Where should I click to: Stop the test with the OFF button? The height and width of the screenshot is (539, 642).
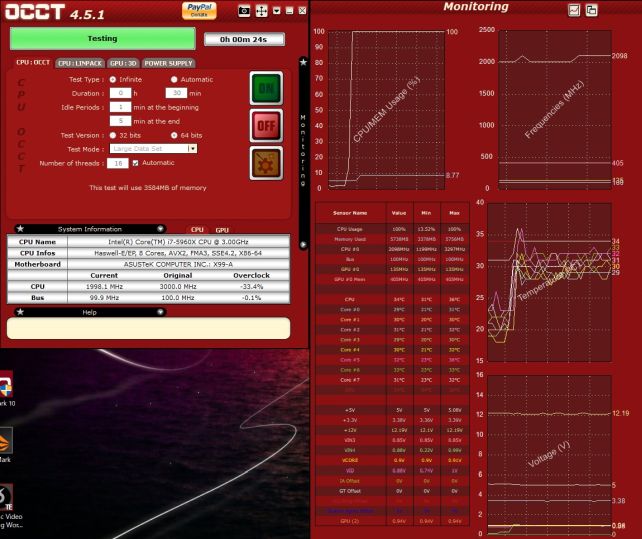point(267,125)
